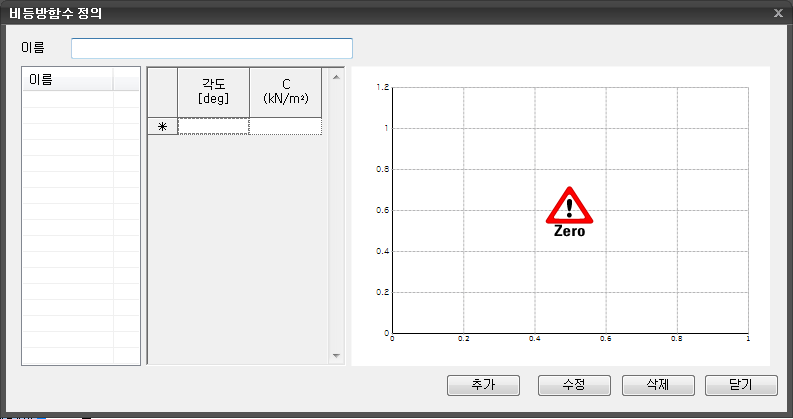The height and width of the screenshot is (419, 793).
Task: Hit the 삭제 button
Action: [x=657, y=384]
